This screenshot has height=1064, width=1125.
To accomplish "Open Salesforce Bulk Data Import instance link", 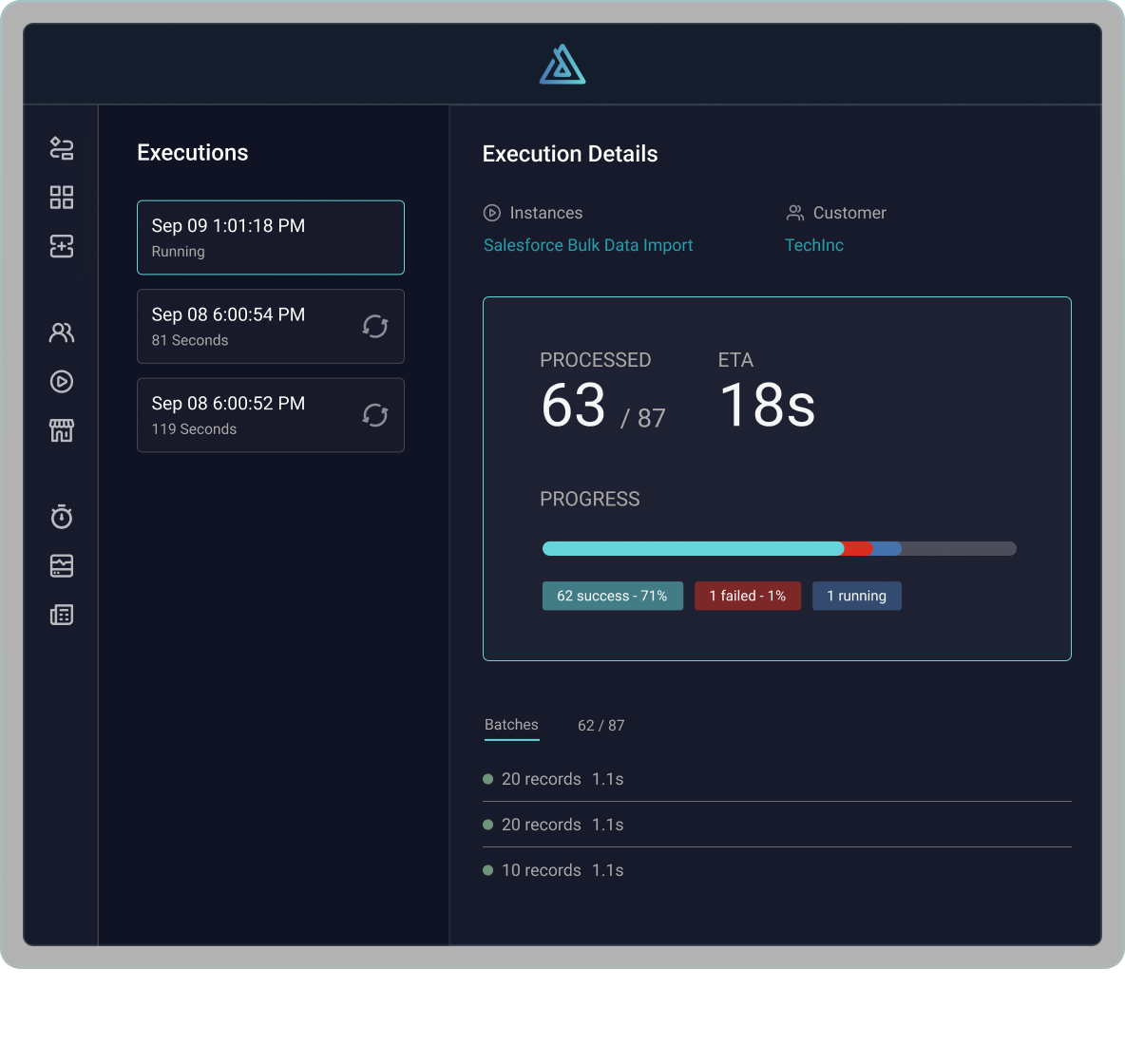I will [x=588, y=245].
